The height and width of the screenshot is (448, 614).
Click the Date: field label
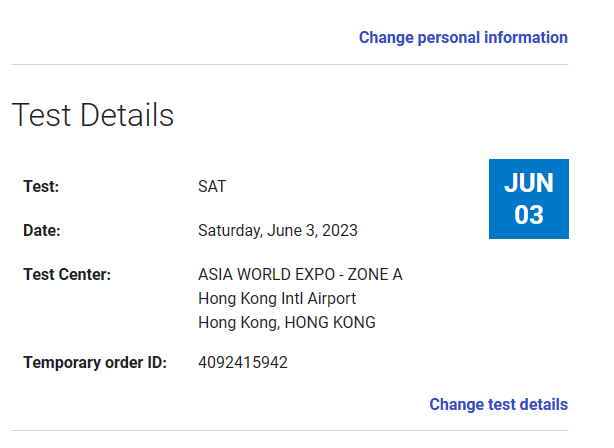coord(42,230)
